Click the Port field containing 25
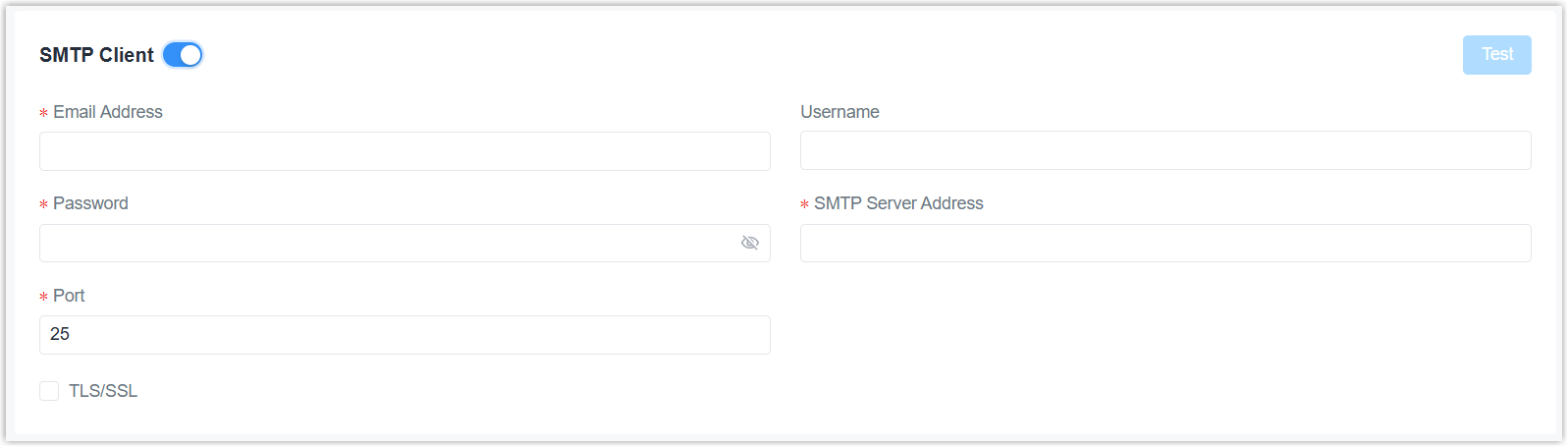The width and height of the screenshot is (1568, 447). click(405, 335)
